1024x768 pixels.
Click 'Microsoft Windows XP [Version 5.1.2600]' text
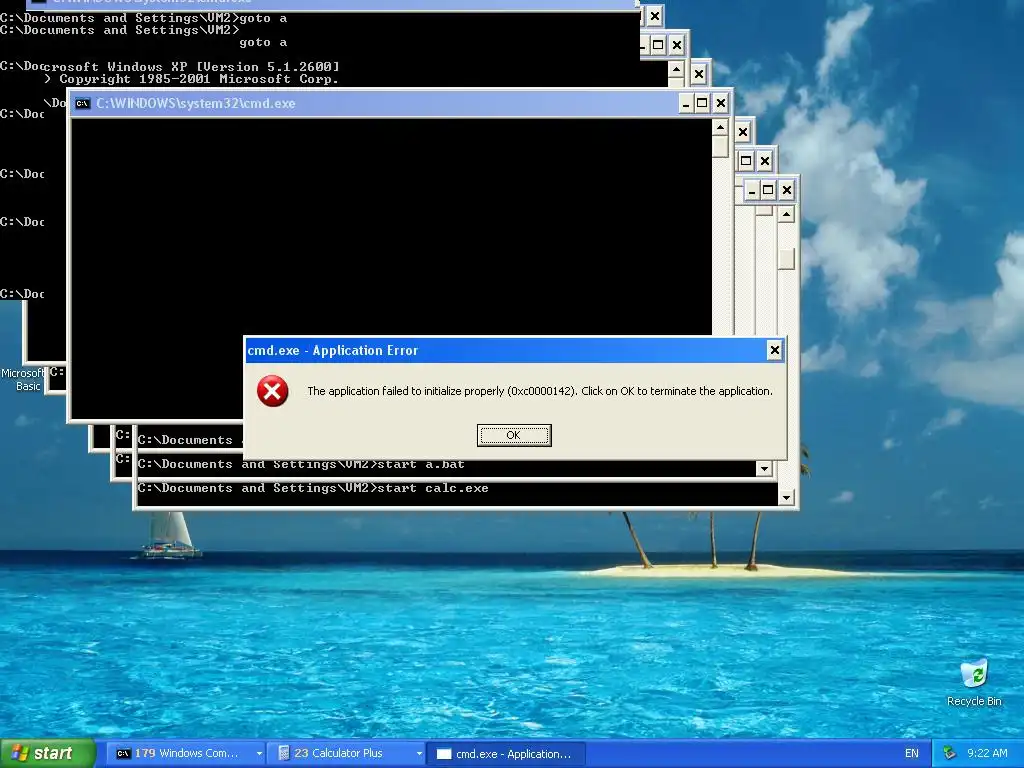coord(191,67)
